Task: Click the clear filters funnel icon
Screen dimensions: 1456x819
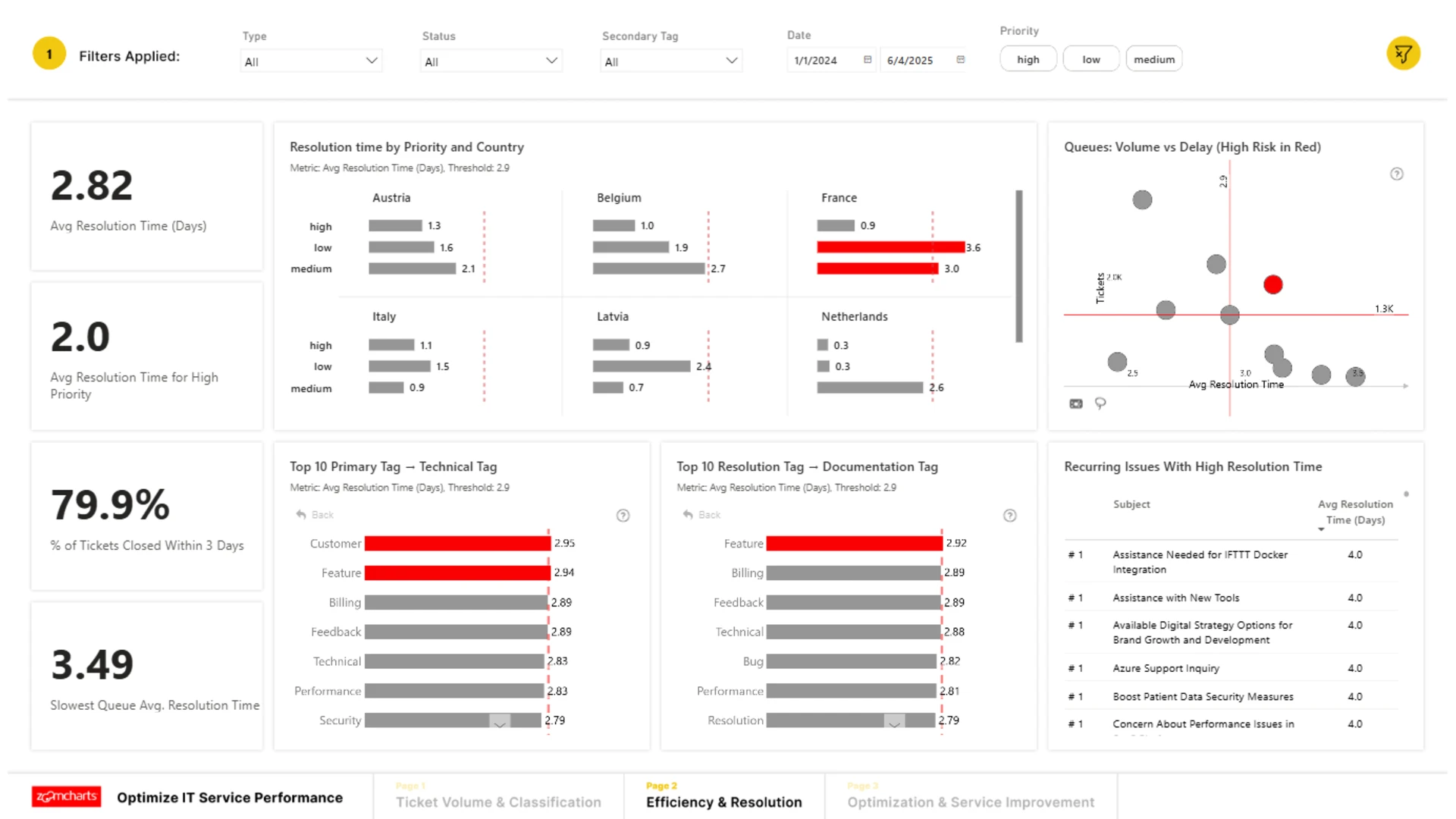Action: point(1403,54)
